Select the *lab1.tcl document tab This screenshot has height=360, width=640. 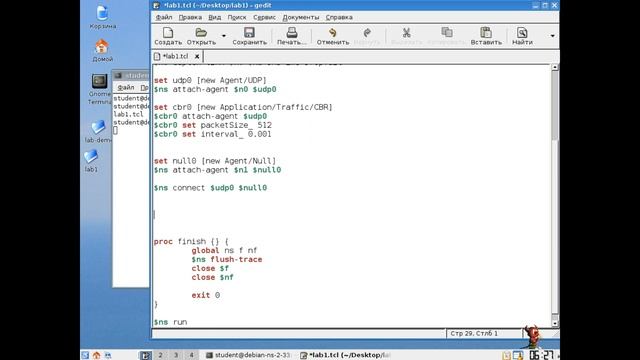[x=175, y=56]
